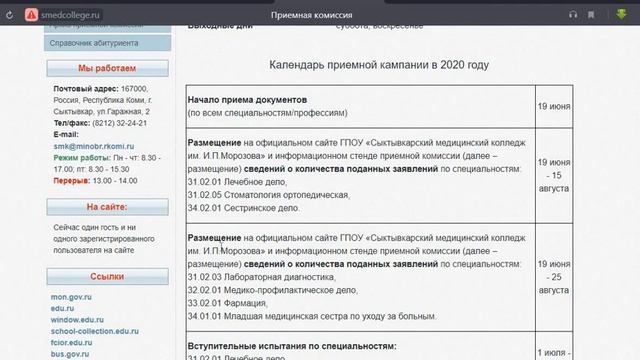Screen dimensions: 640x360
Task: Click the Режим работы label
Action: [82, 158]
